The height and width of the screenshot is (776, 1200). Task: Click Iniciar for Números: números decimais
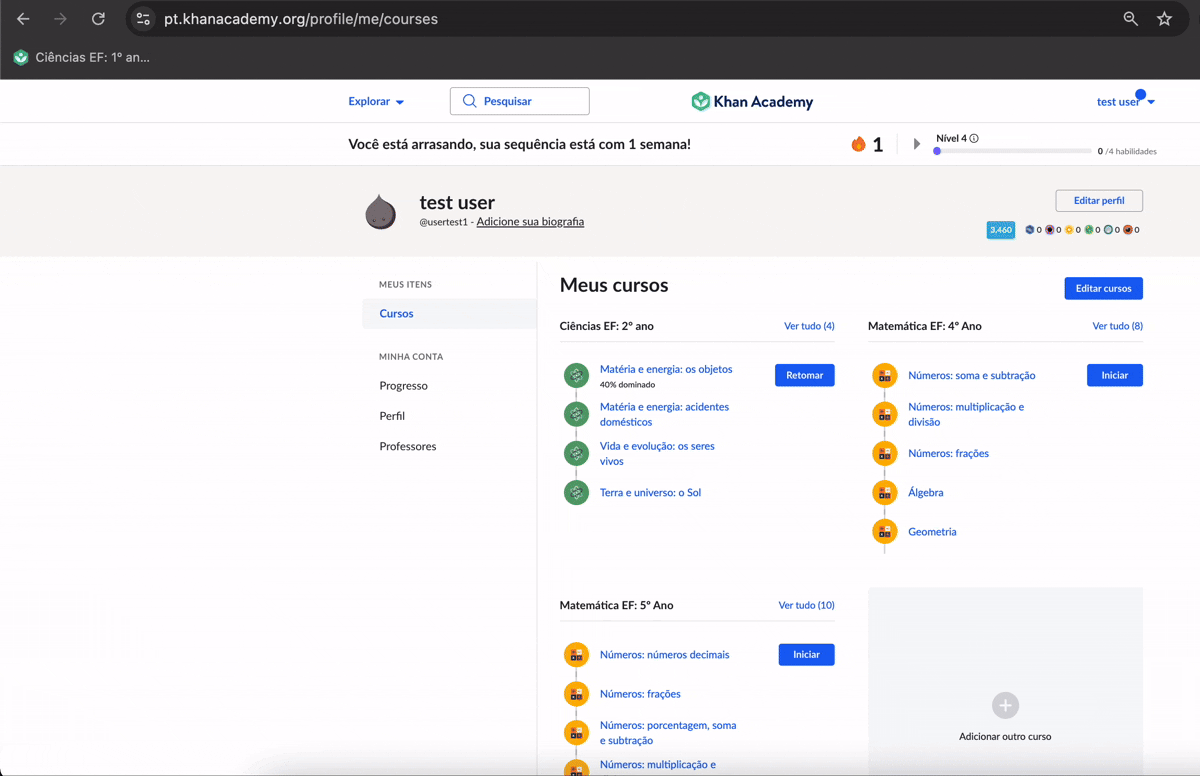[806, 654]
